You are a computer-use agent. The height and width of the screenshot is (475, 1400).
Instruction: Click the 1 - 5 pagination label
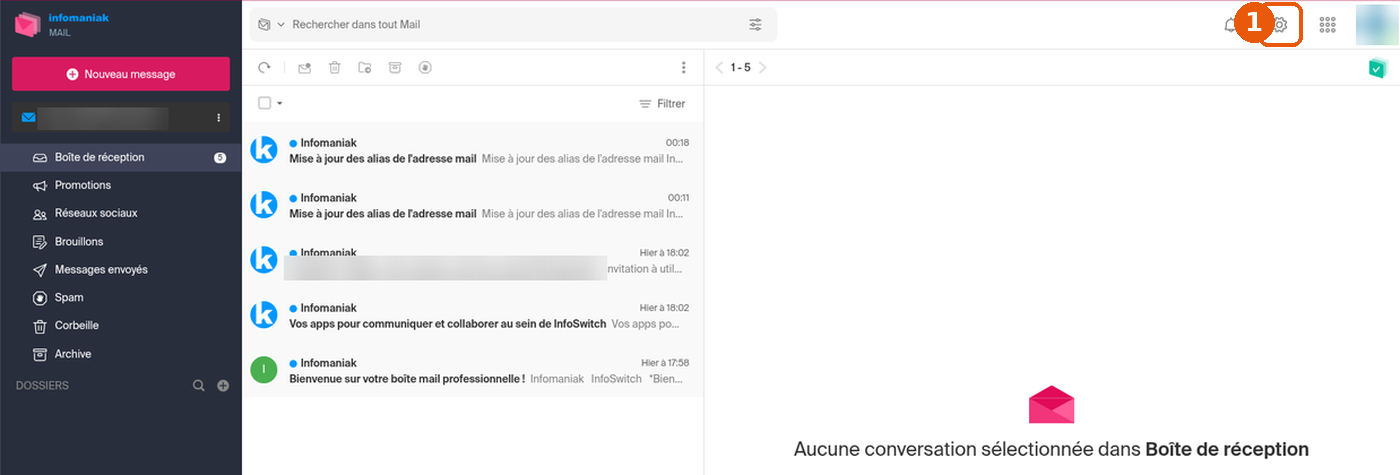740,68
